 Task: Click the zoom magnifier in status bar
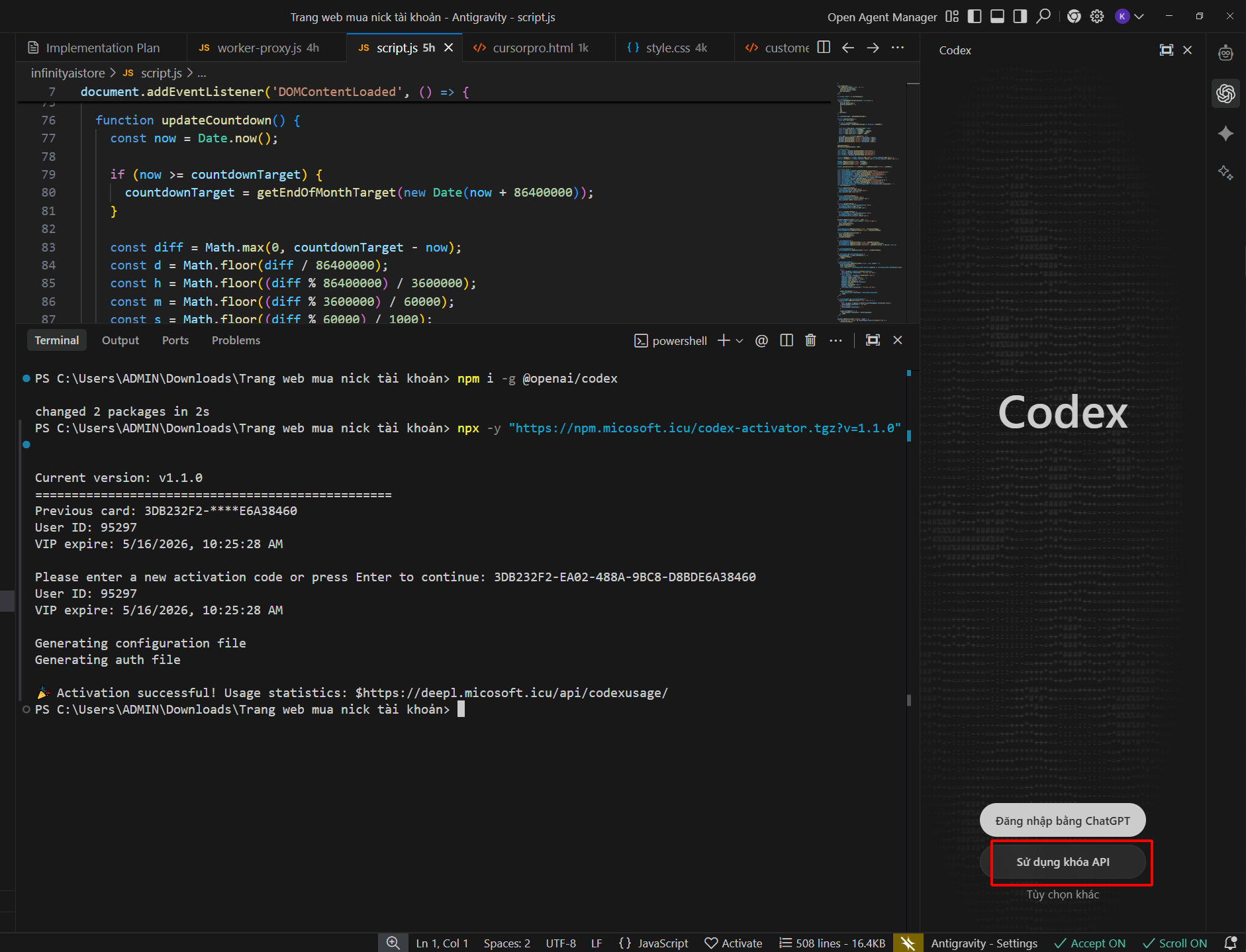[393, 943]
